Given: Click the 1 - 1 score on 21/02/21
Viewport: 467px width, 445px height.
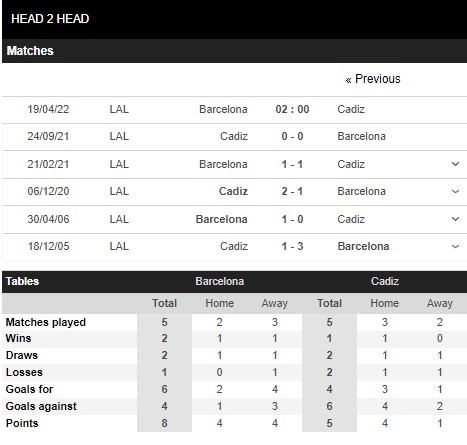Looking at the screenshot, I should point(292,164).
